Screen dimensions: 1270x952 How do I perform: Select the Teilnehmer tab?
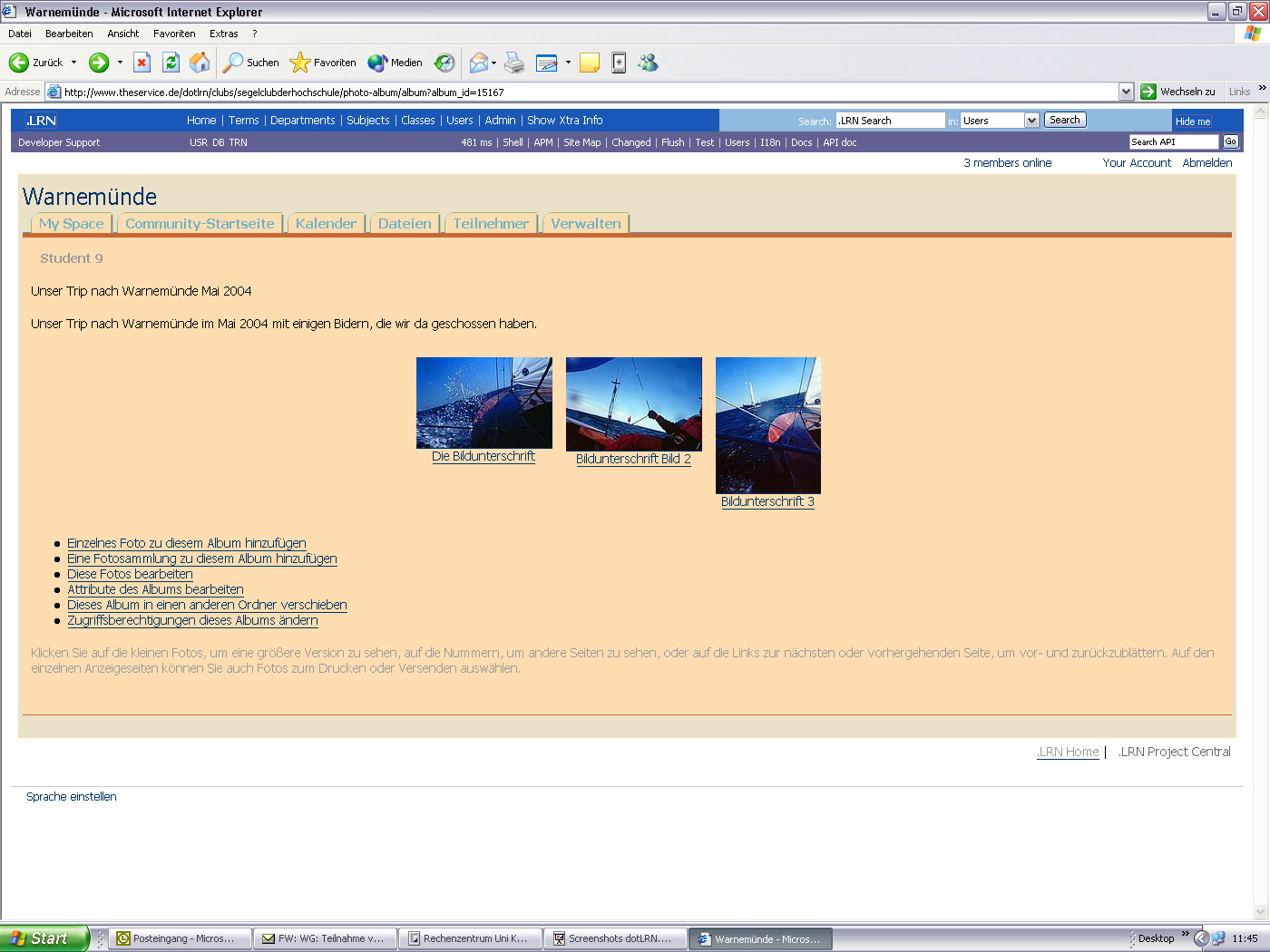[x=491, y=223]
